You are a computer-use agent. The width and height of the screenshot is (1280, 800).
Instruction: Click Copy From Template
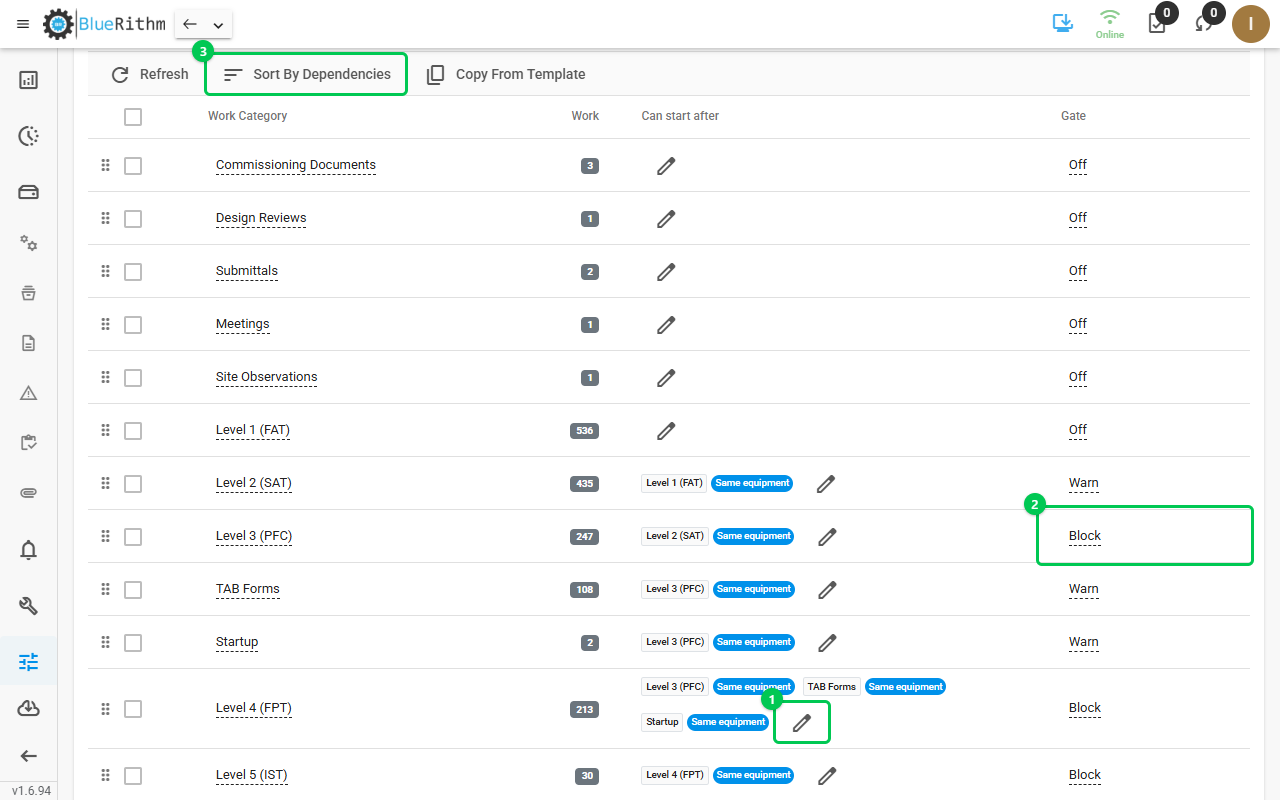coord(505,74)
